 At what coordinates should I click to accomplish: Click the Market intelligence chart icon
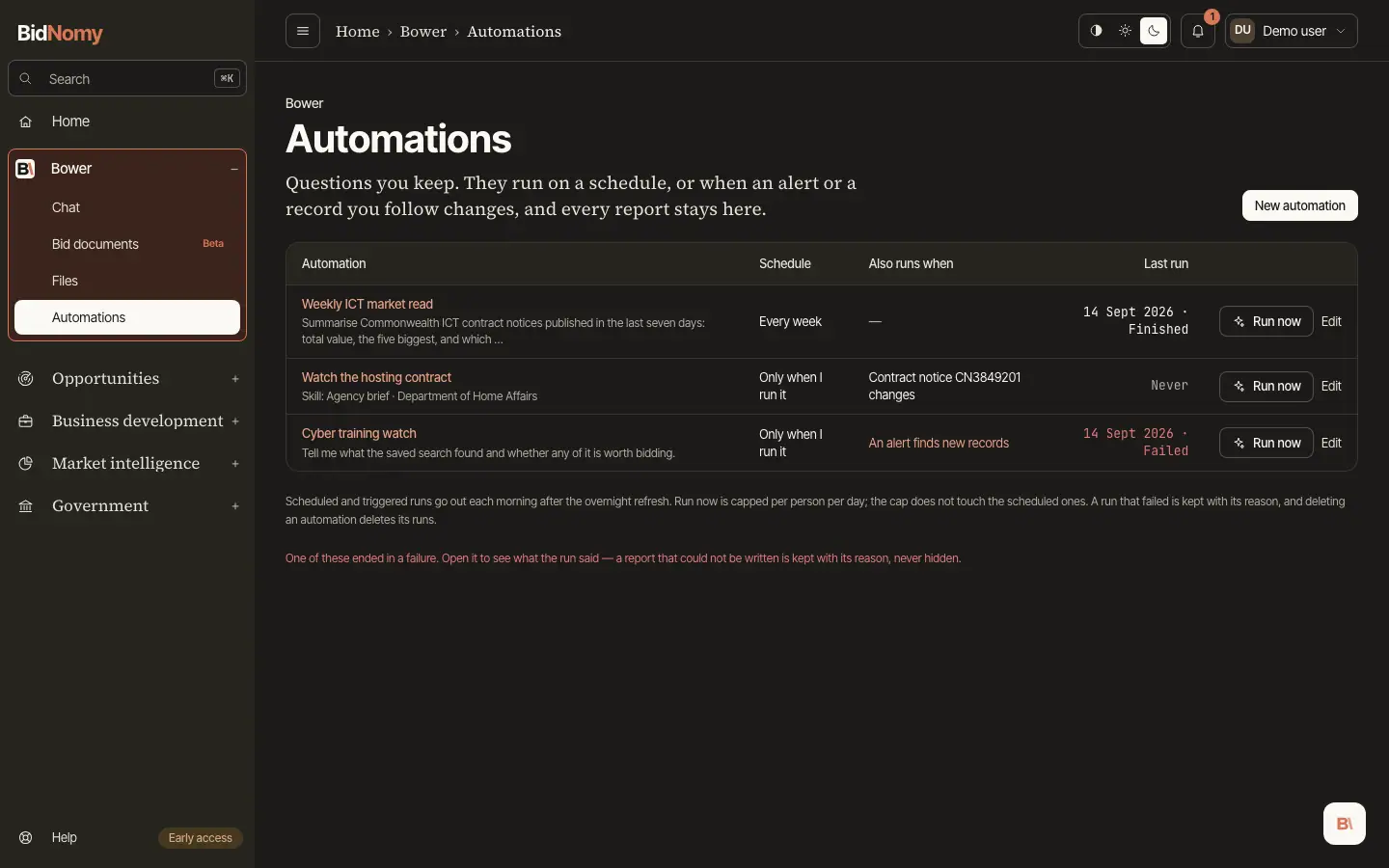coord(26,464)
